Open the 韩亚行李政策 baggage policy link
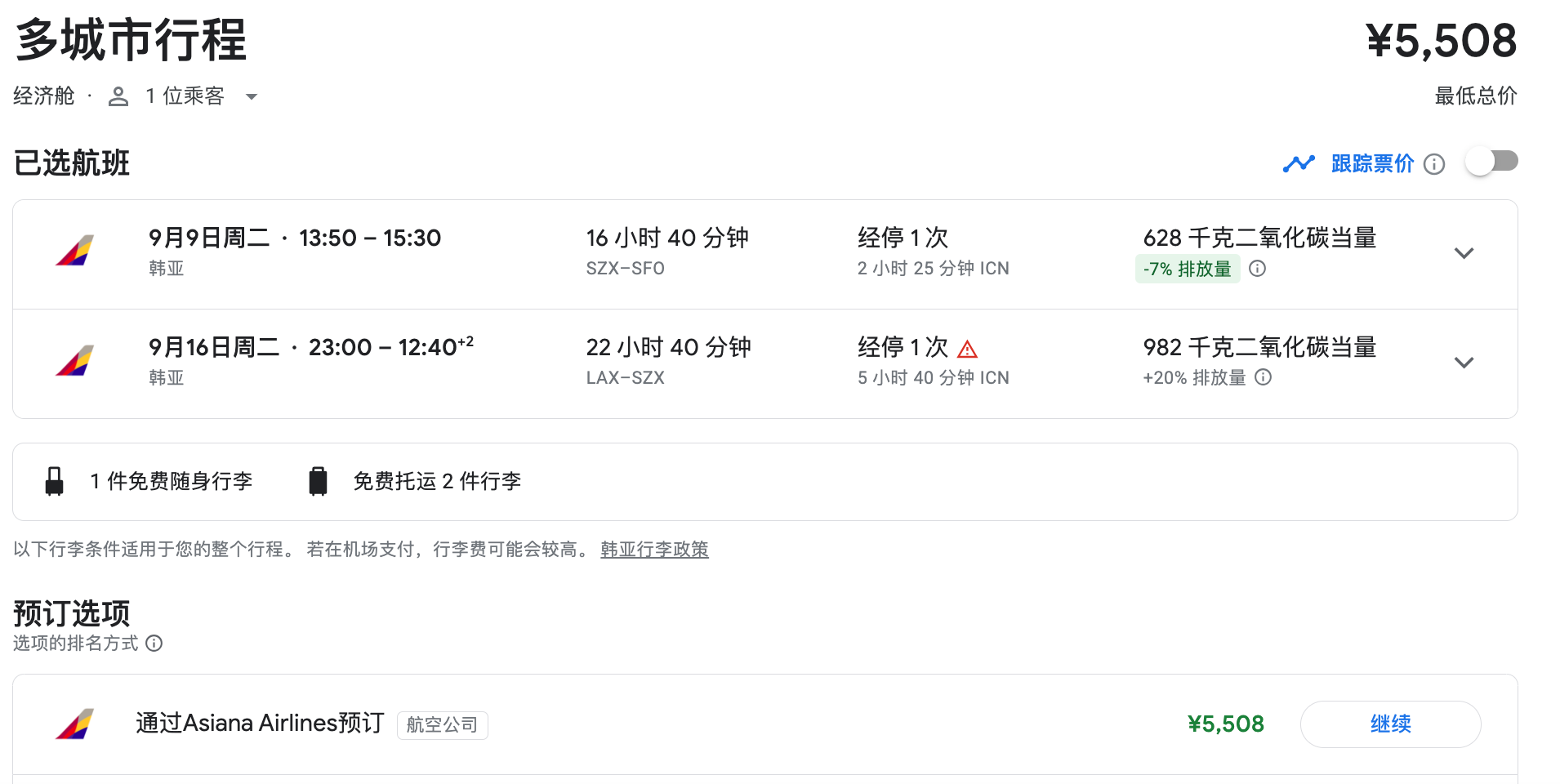 (x=654, y=550)
